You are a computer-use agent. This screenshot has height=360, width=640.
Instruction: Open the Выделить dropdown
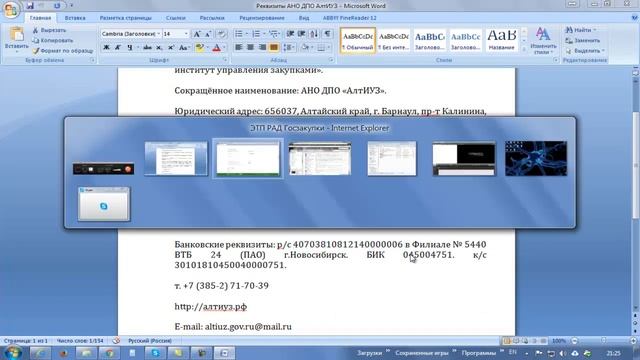pyautogui.click(x=585, y=51)
